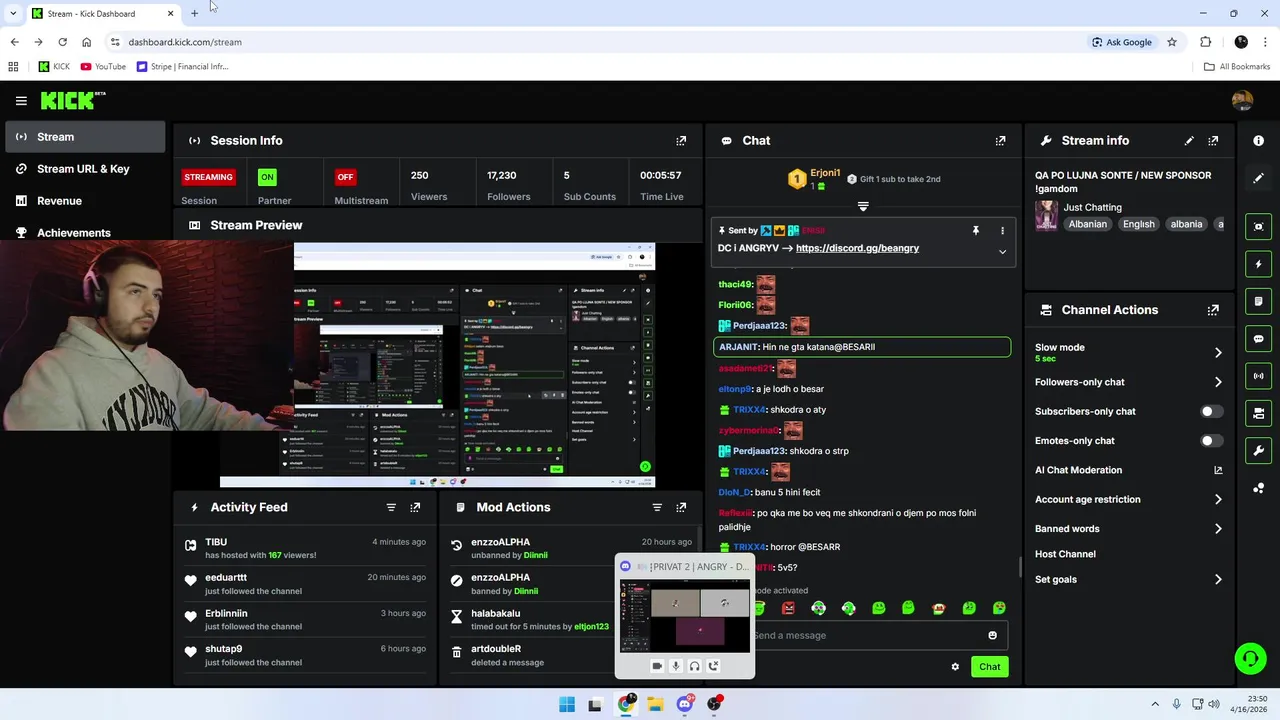
Task: Toggle channel actions widget in right toolbar
Action: 1258,413
